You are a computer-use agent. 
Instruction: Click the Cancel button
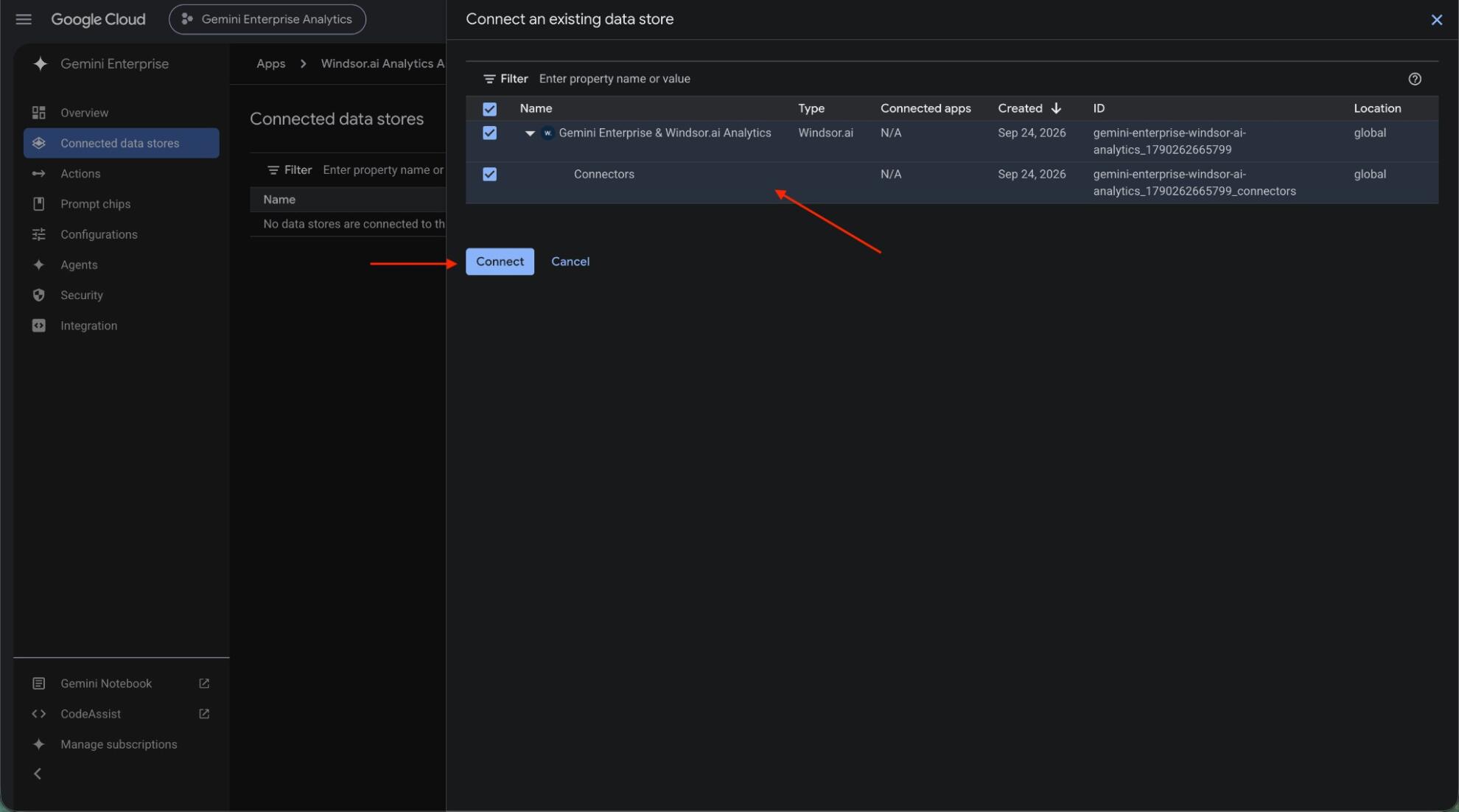570,262
